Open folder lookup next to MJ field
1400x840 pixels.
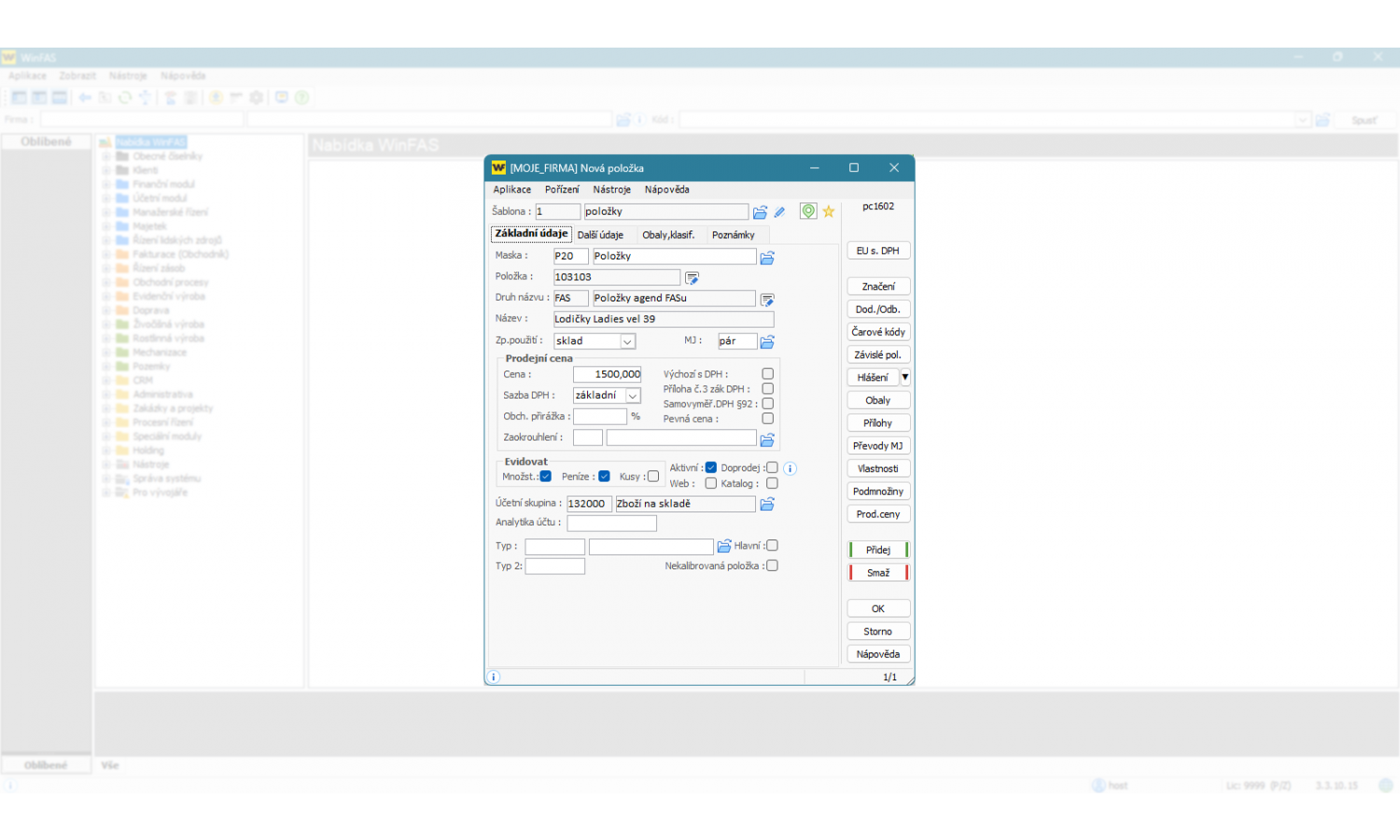[767, 343]
